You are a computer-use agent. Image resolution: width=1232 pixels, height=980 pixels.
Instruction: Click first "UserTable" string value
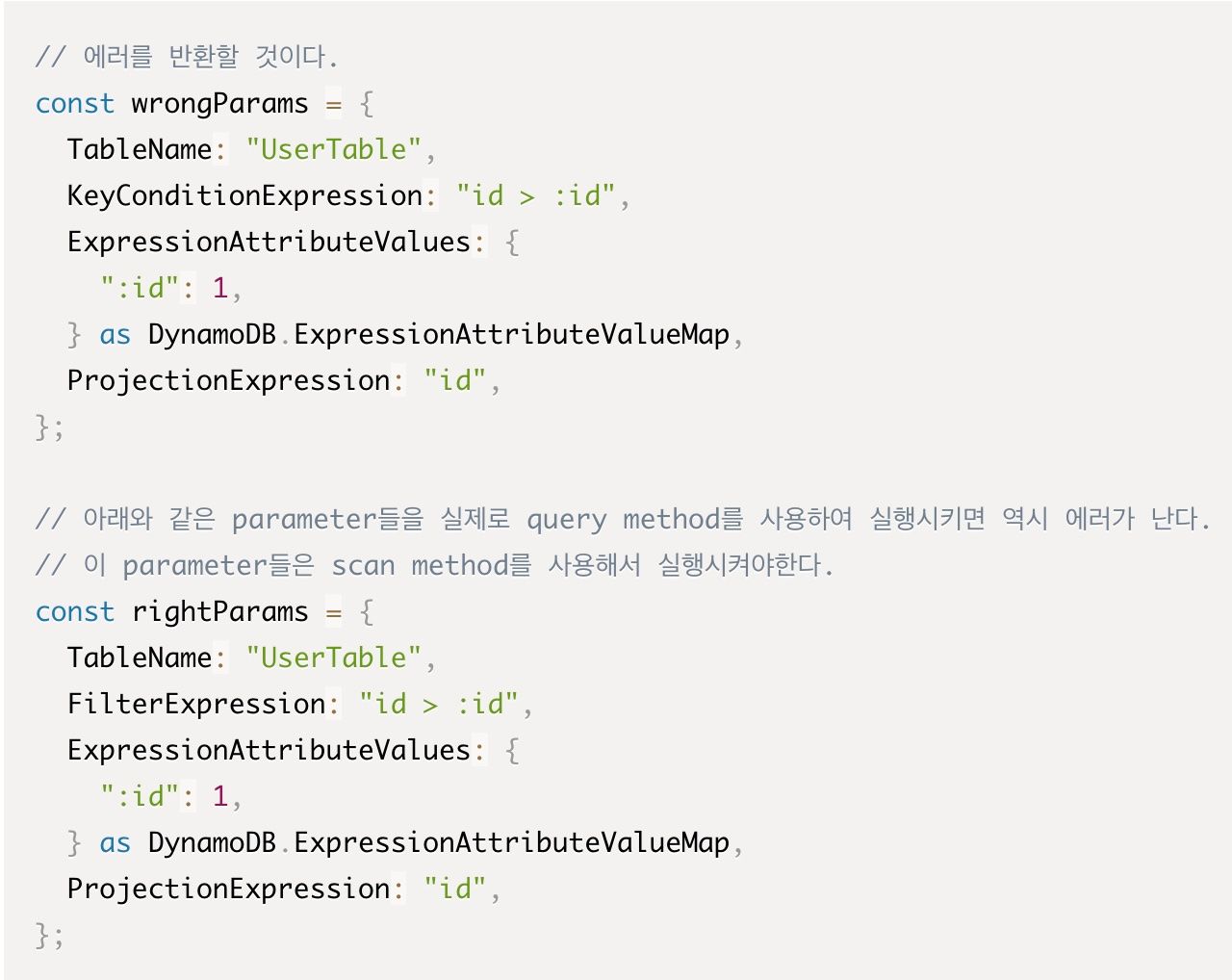pyautogui.click(x=334, y=149)
